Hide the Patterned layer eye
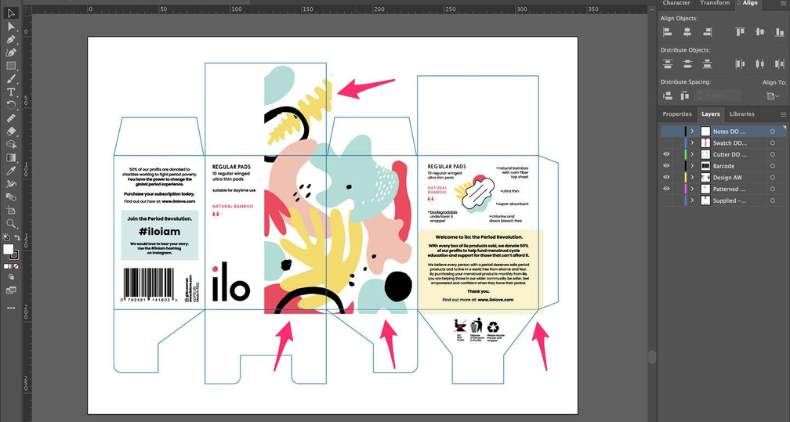790x422 pixels. tap(666, 189)
